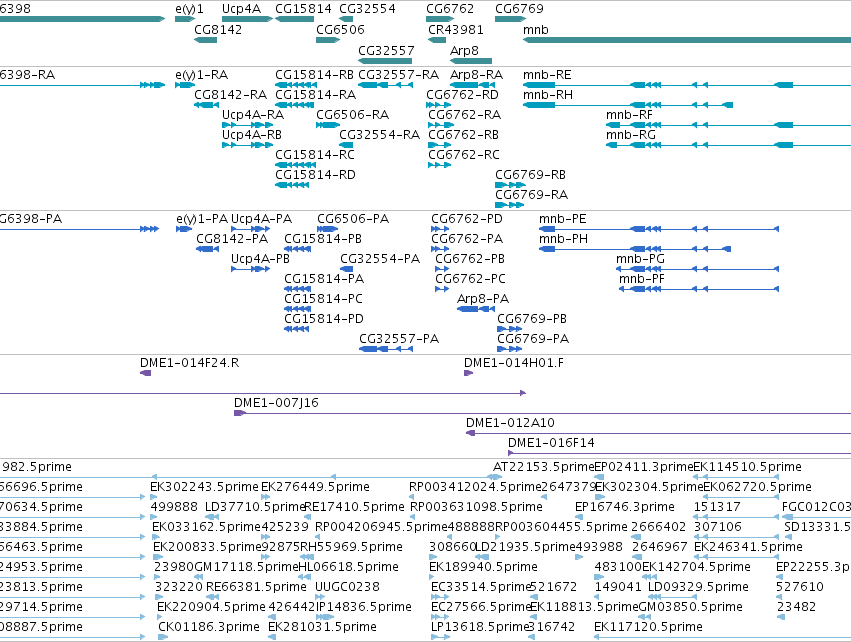Click transcript CG6762-RB
This screenshot has width=851, height=642.
point(463,135)
